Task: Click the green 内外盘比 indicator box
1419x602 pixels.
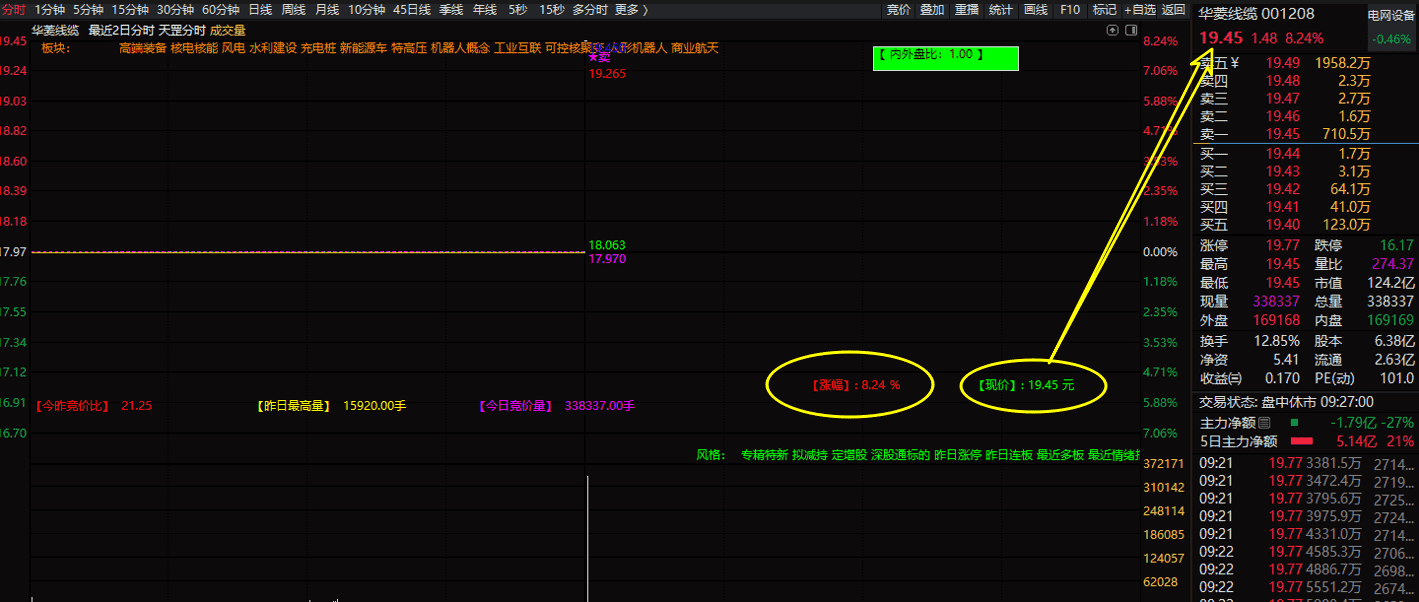Action: click(x=945, y=56)
